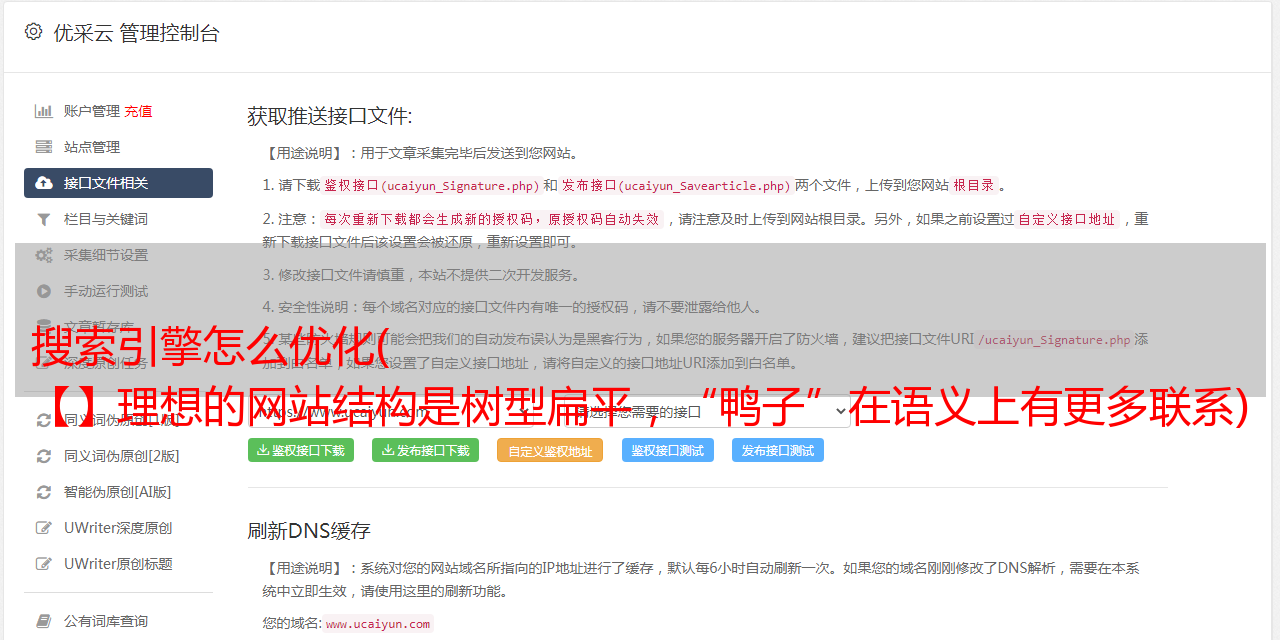The height and width of the screenshot is (640, 1280).
Task: Run the blue 鉴权接口测试 button
Action: point(667,451)
